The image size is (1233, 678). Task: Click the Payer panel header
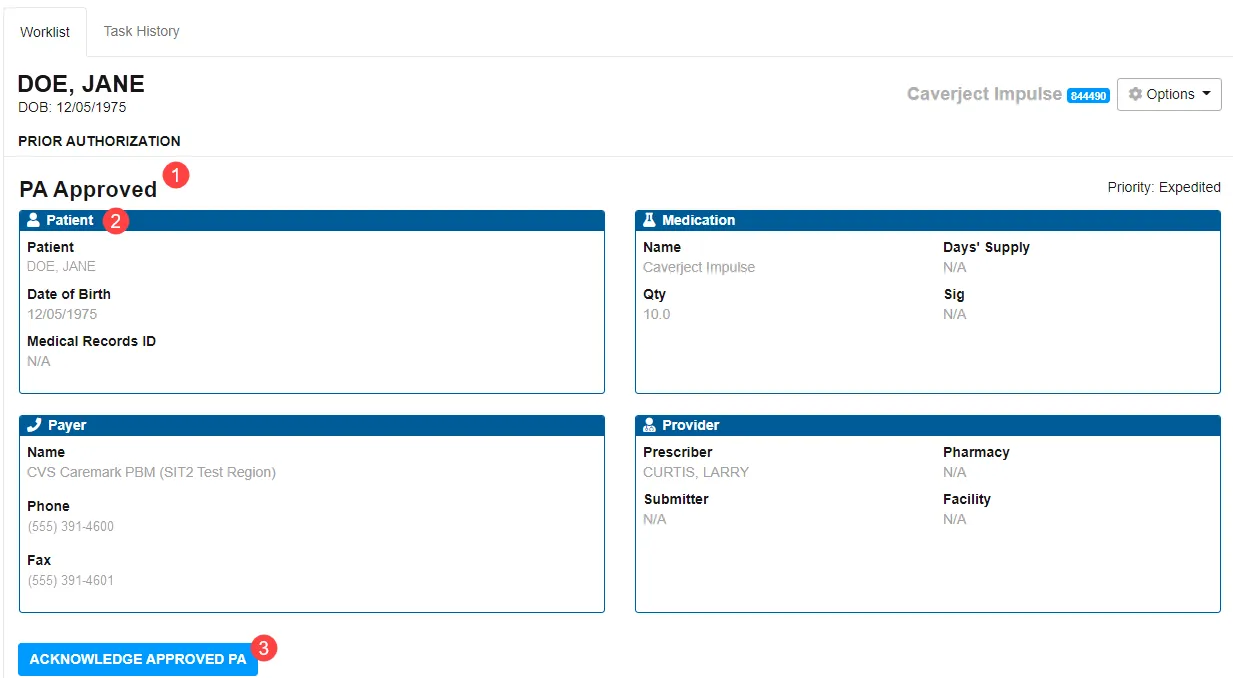(312, 425)
